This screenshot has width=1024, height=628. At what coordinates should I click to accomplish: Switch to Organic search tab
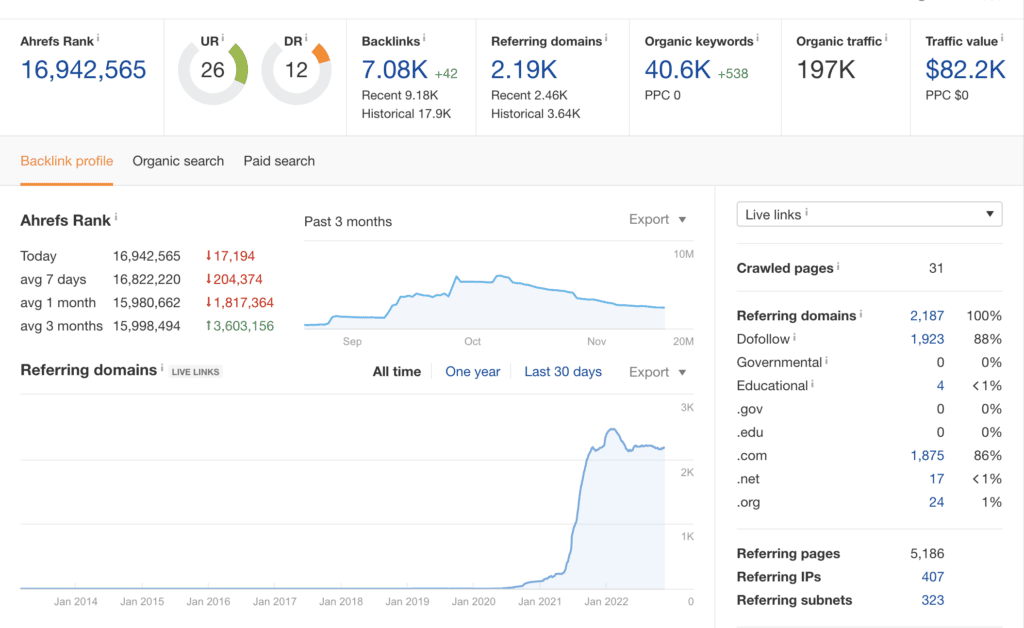[x=178, y=161]
